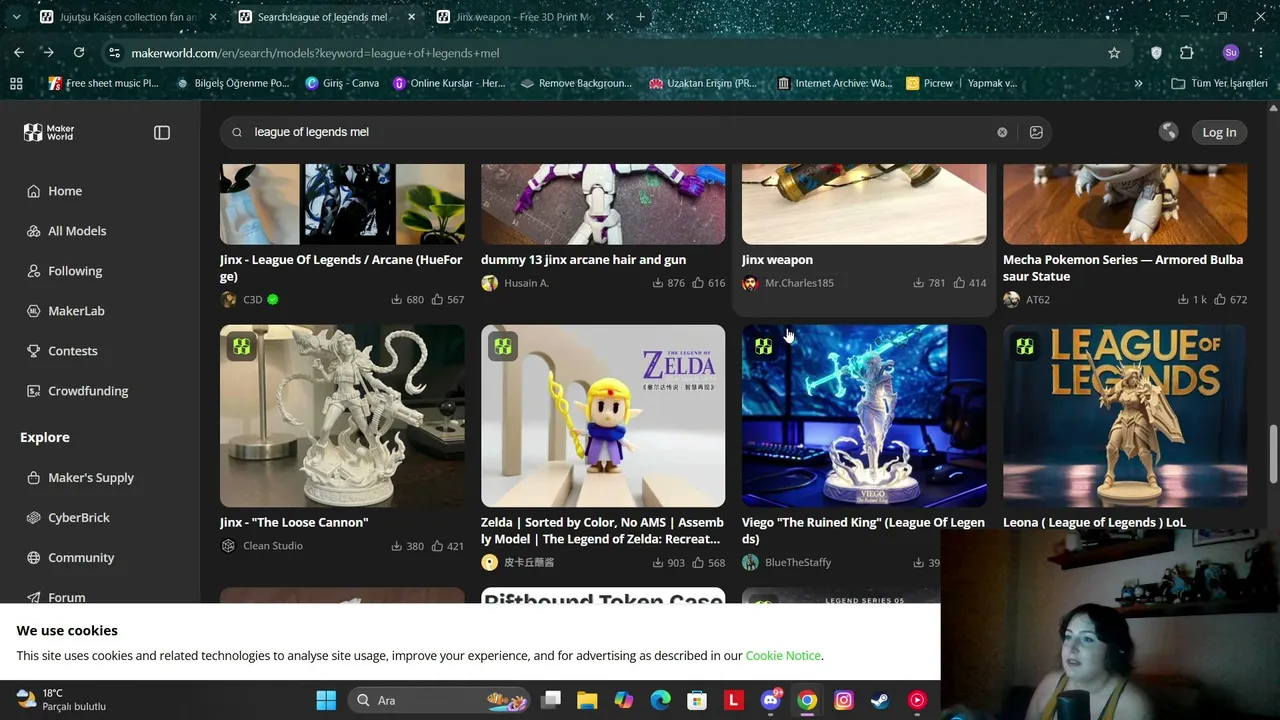Reload the current page
Viewport: 1280px width, 720px height.
coord(79,53)
